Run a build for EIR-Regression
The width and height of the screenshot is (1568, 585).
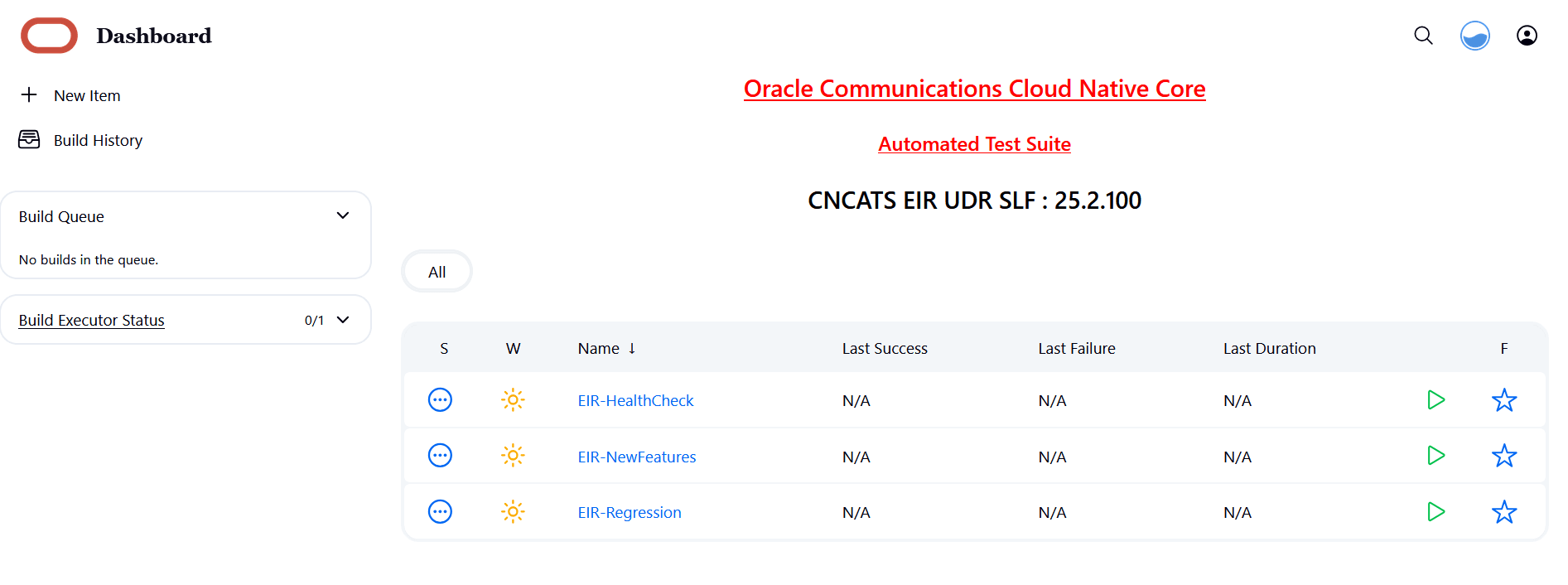pos(1436,512)
